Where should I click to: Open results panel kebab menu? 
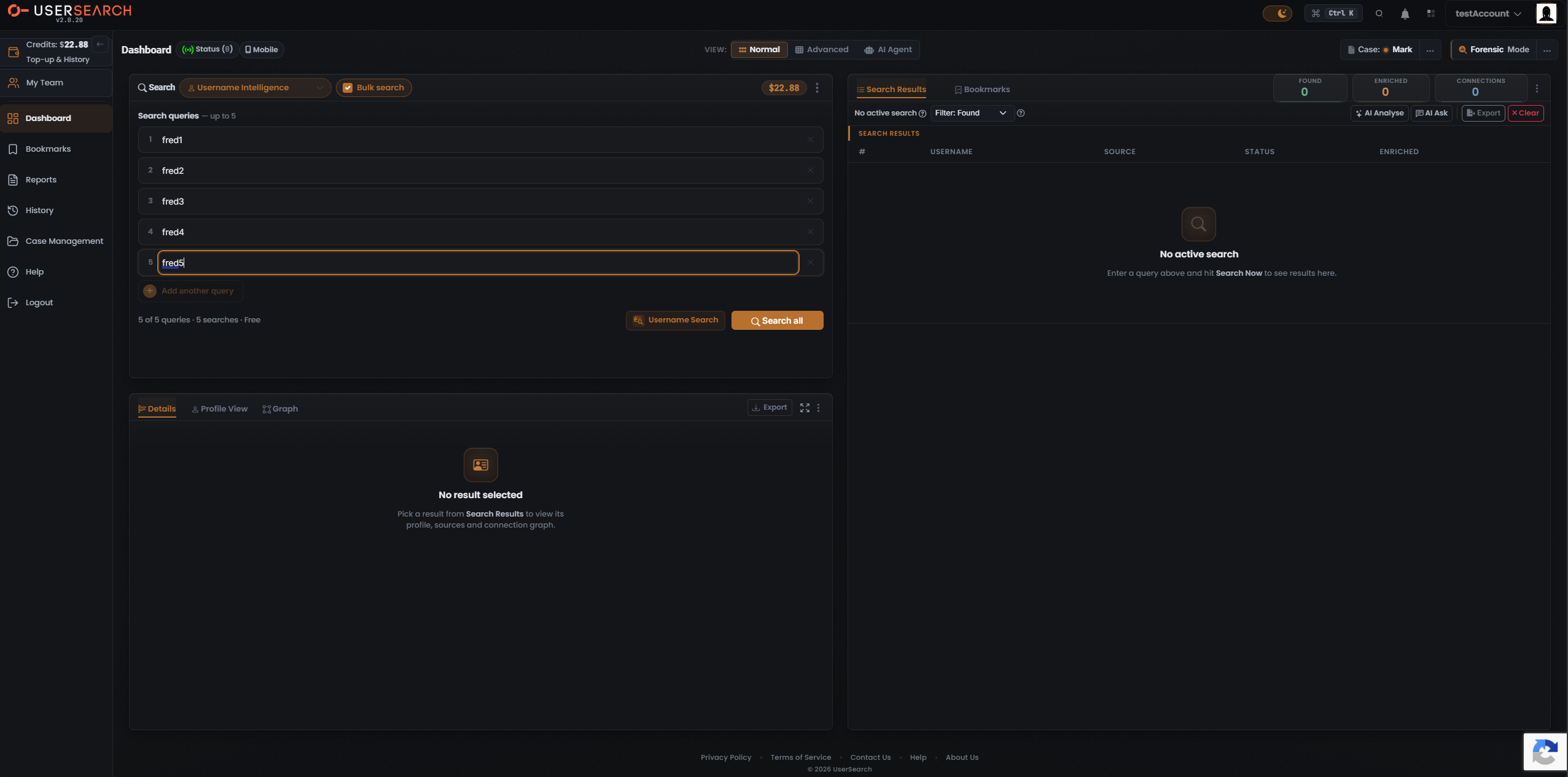point(1537,88)
